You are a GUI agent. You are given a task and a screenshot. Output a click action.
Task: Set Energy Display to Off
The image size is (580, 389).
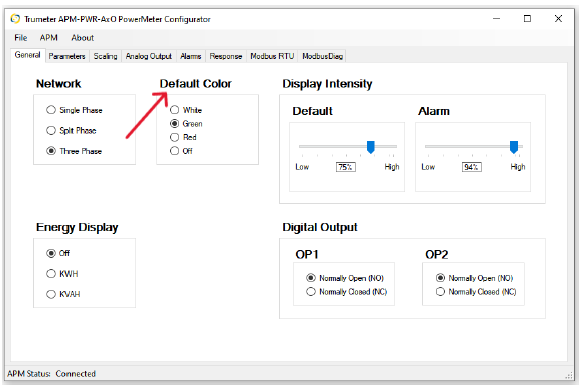(x=58, y=253)
